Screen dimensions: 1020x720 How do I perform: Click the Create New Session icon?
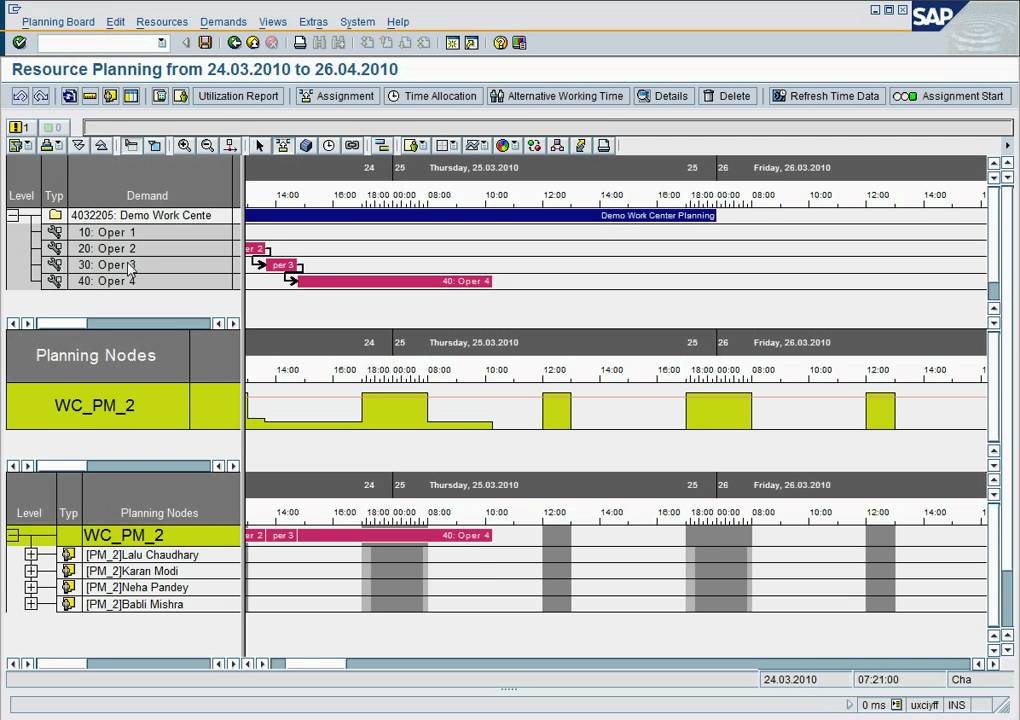tap(452, 43)
